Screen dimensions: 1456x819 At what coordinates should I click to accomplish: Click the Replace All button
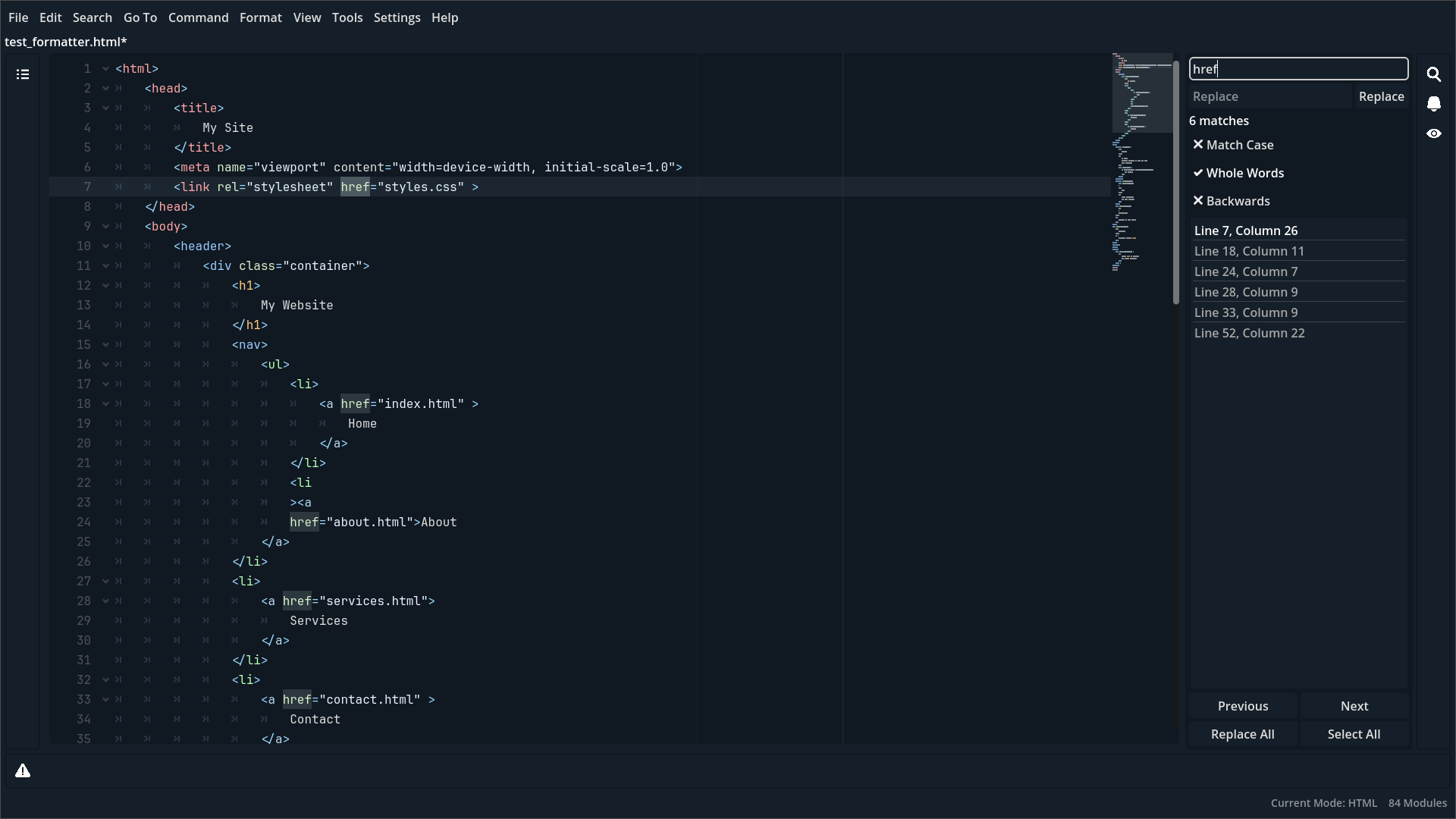click(x=1243, y=734)
